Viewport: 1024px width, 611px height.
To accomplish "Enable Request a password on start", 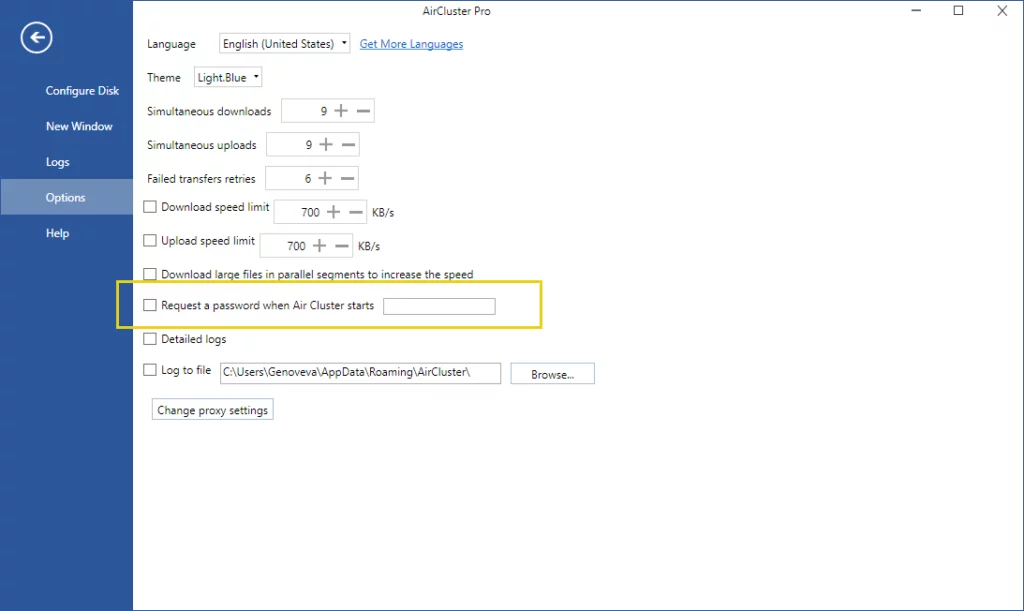I will click(151, 305).
